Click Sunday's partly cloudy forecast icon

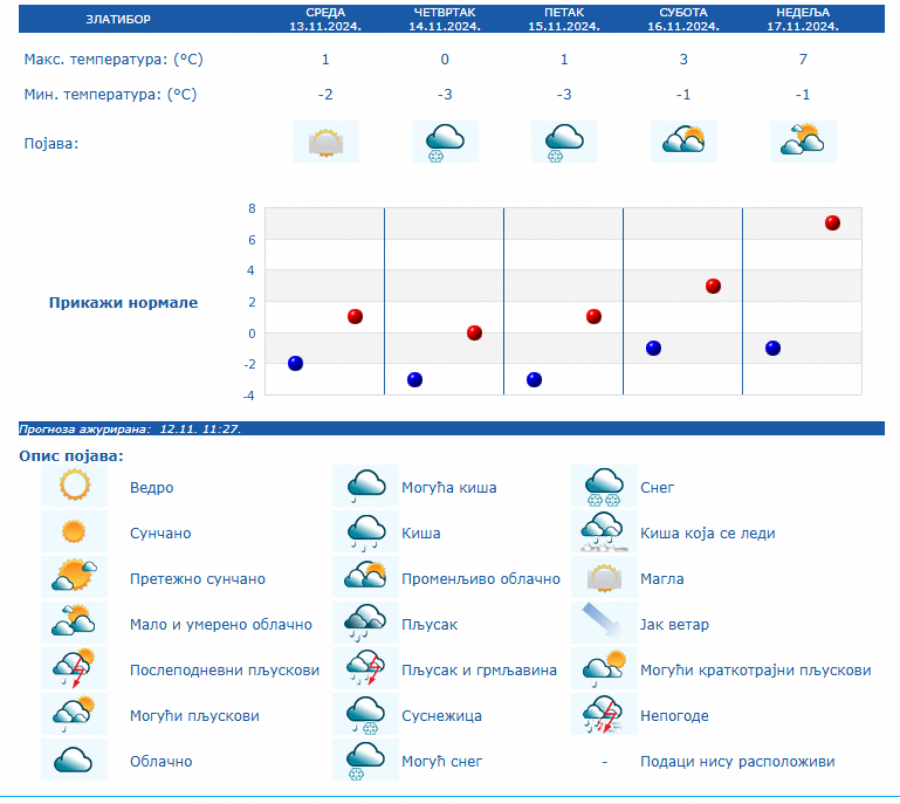point(803,142)
